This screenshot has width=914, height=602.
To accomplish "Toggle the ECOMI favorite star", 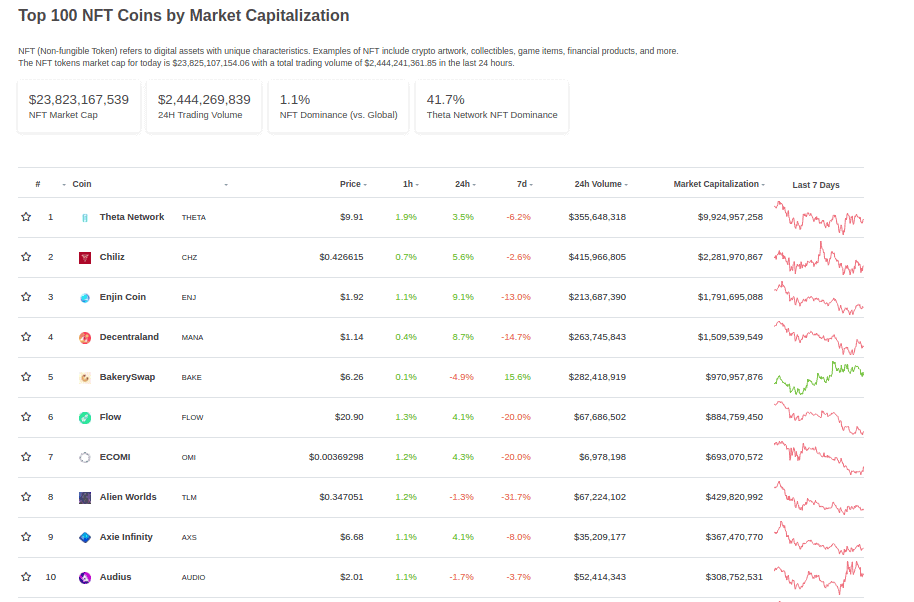I will [x=26, y=456].
